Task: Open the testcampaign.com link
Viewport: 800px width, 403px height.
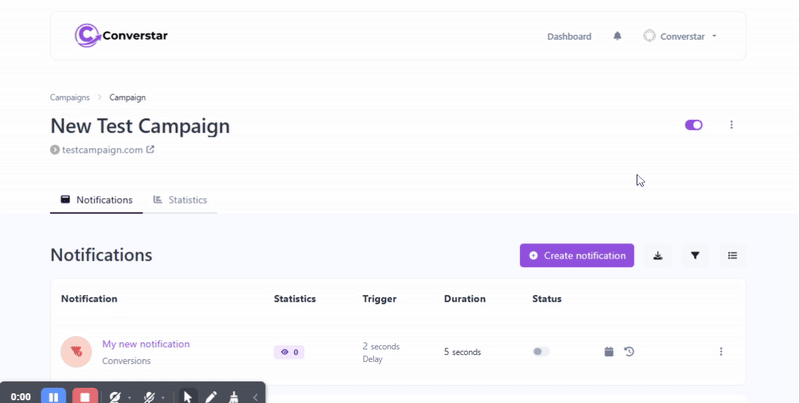Action: (103, 150)
